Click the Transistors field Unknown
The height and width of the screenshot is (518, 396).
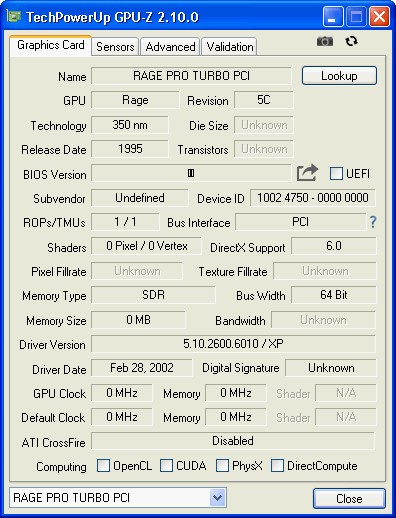pyautogui.click(x=264, y=149)
